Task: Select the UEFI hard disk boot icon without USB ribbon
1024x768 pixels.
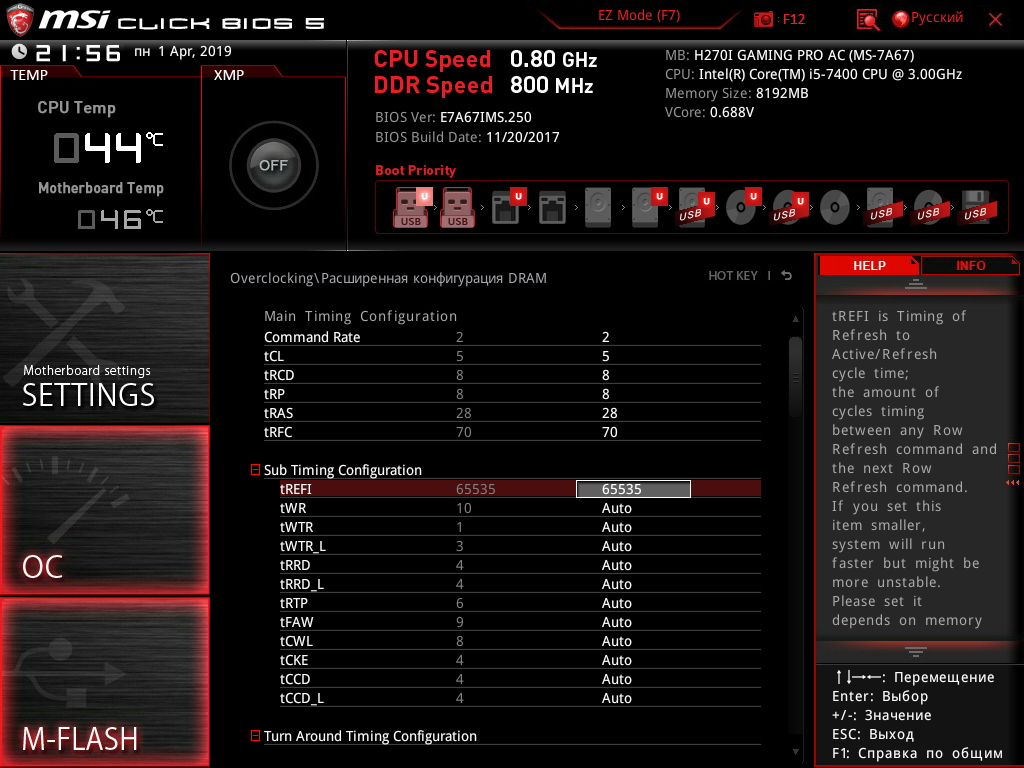Action: (647, 208)
